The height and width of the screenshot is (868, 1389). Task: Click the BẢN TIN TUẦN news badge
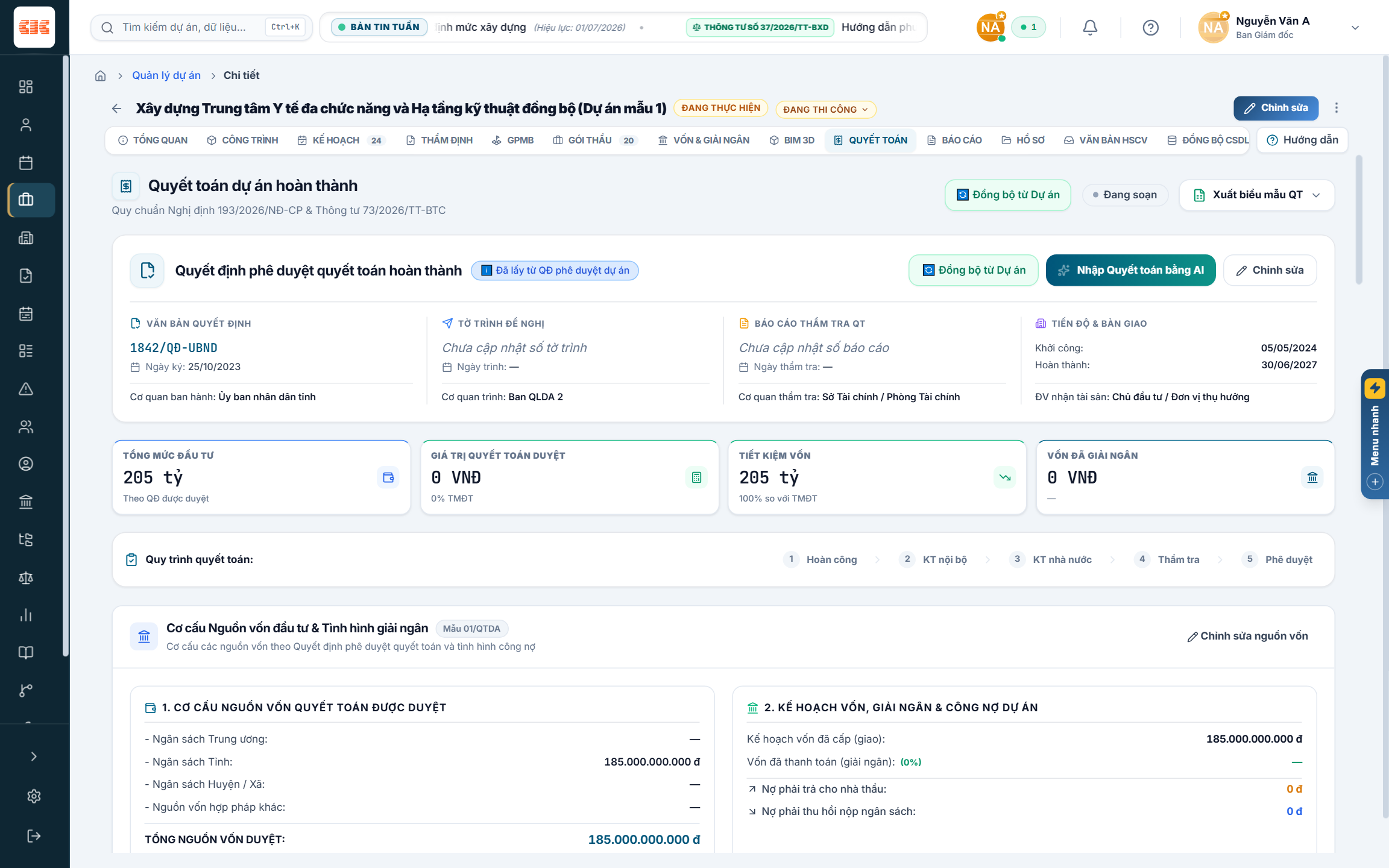pyautogui.click(x=379, y=27)
